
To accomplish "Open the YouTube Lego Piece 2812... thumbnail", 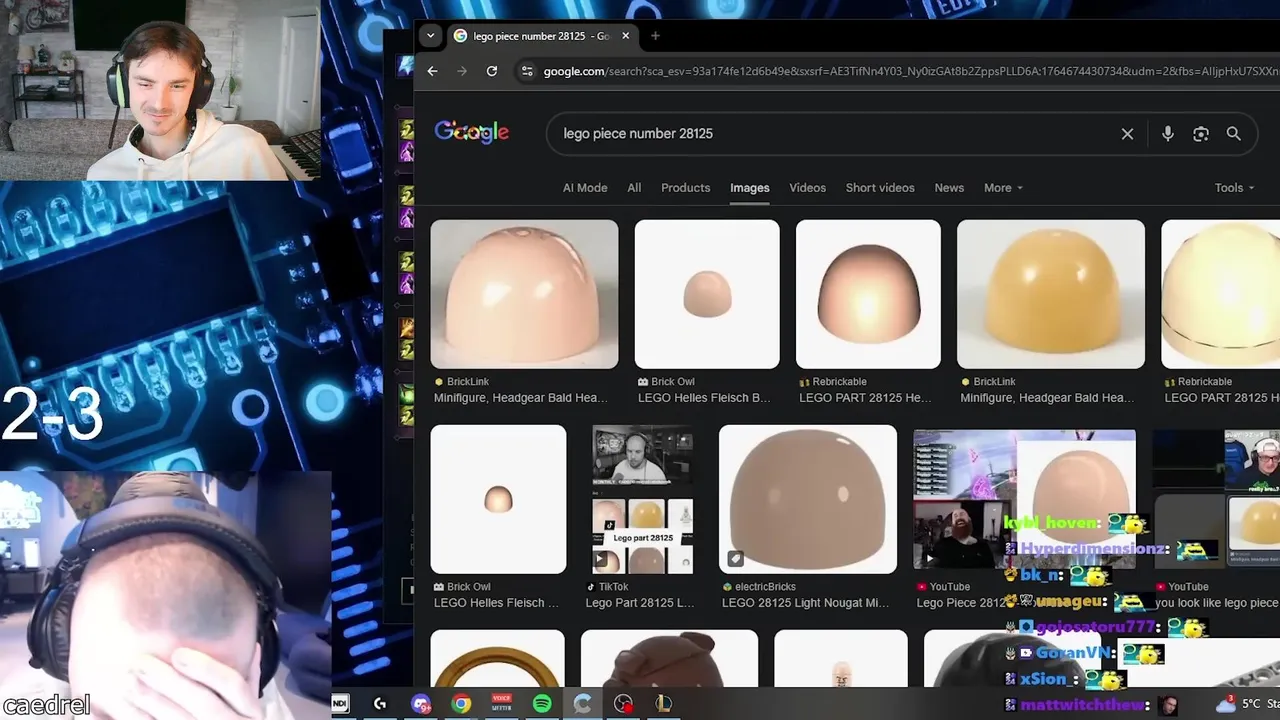I will pyautogui.click(x=1024, y=499).
